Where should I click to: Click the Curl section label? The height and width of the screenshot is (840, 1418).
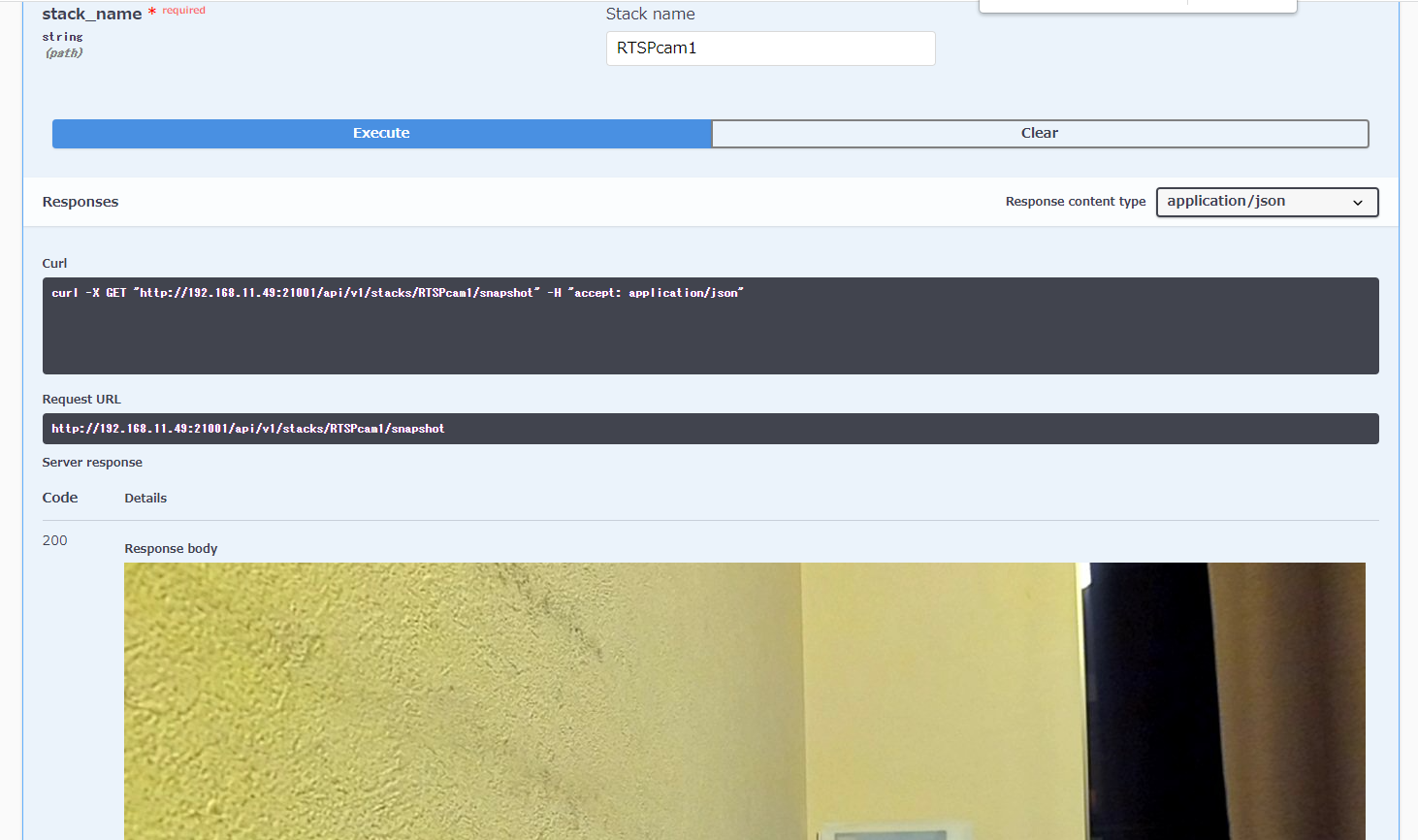click(x=55, y=263)
